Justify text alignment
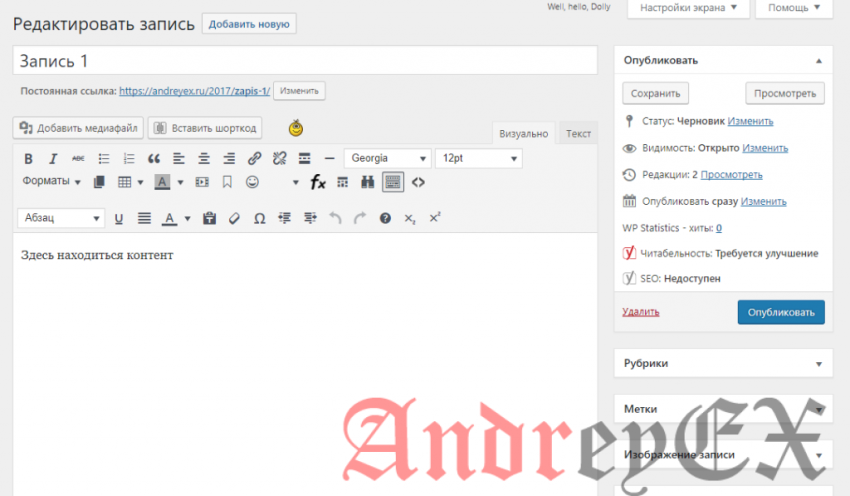This screenshot has height=496, width=850. pyautogui.click(x=144, y=218)
